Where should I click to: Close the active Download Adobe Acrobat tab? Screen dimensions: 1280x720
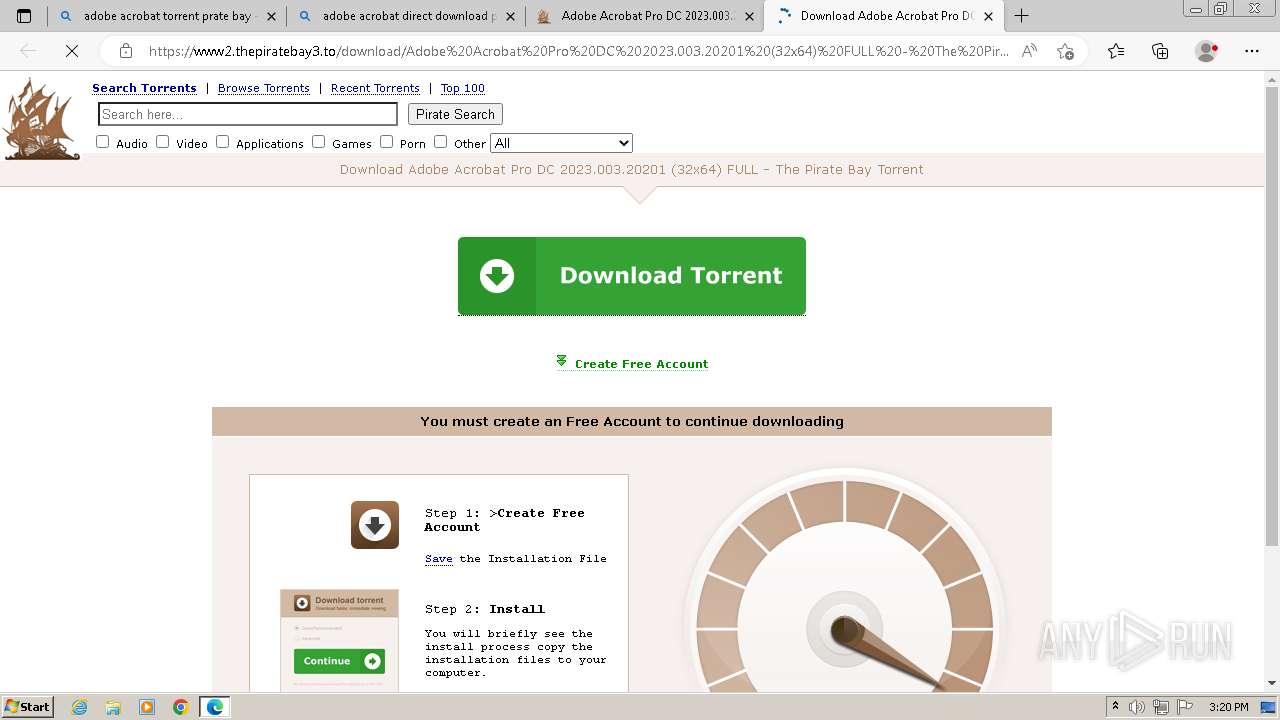988,16
